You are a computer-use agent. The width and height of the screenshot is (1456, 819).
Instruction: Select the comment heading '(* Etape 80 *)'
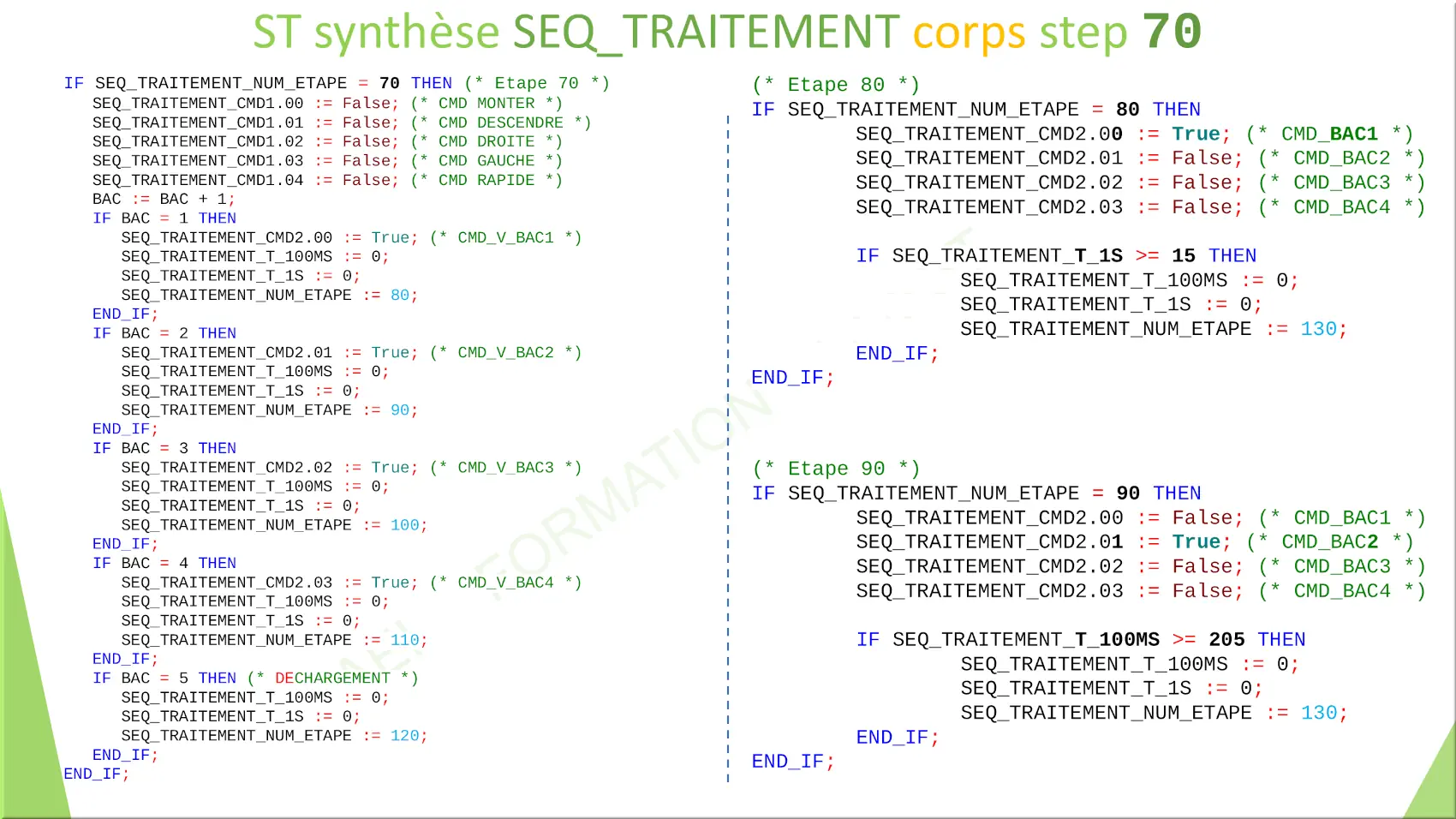[836, 85]
